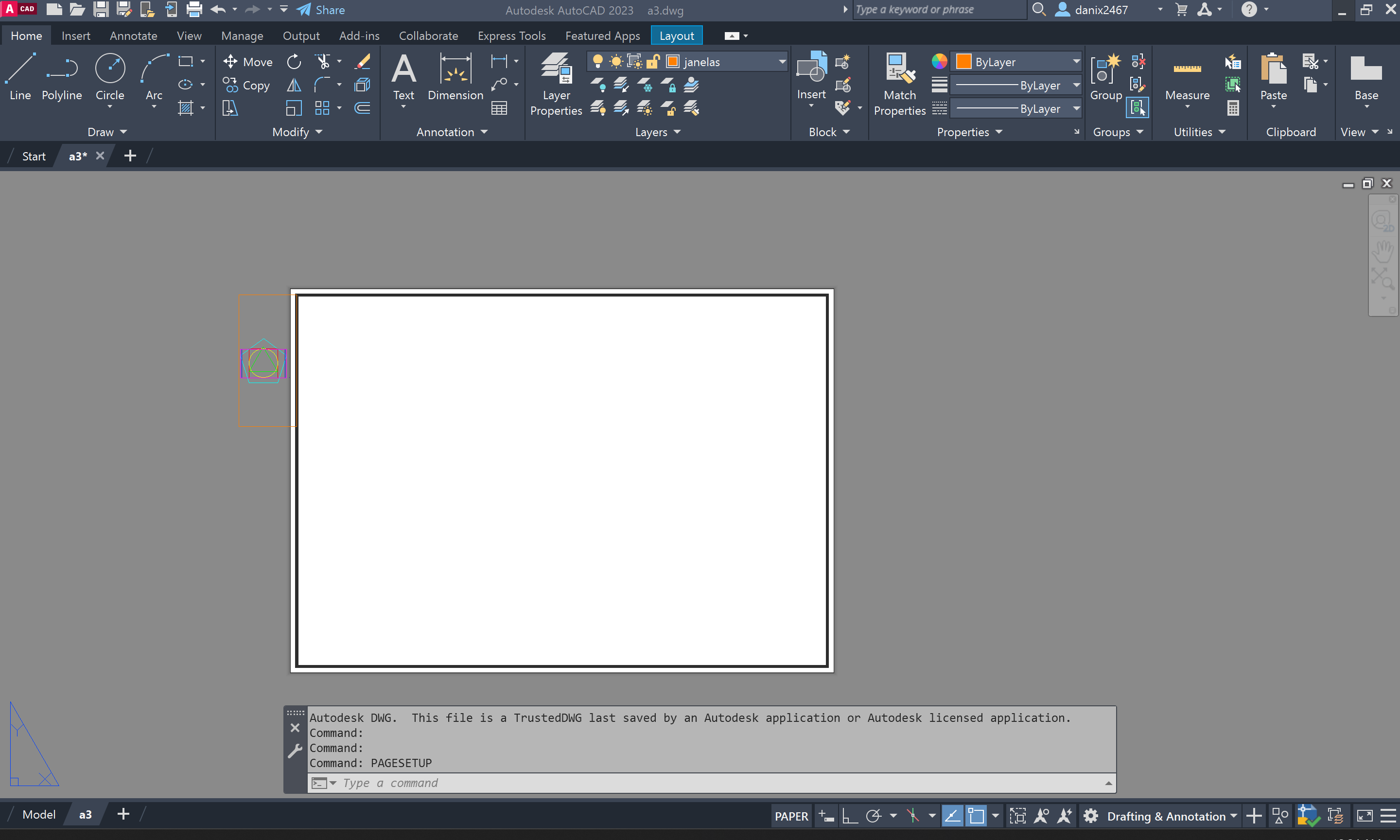The image size is (1400, 840).
Task: Toggle the janelas layer lightbulb visibility
Action: pos(597,61)
